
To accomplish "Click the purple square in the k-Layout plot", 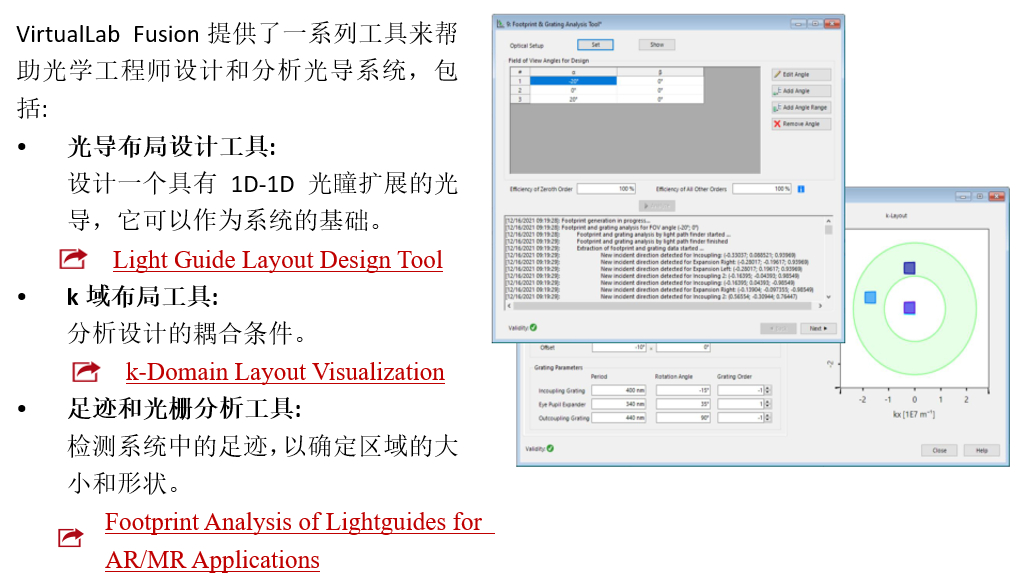I will pyautogui.click(x=909, y=308).
